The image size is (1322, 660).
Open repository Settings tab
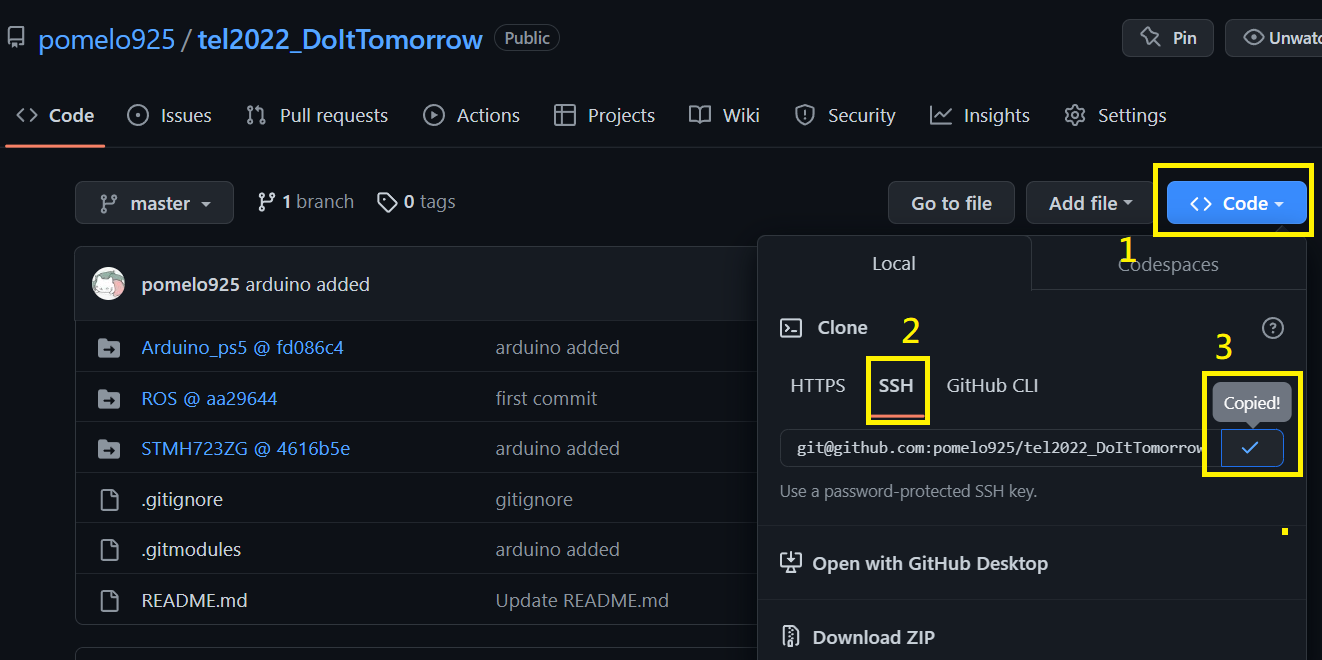tap(1115, 116)
